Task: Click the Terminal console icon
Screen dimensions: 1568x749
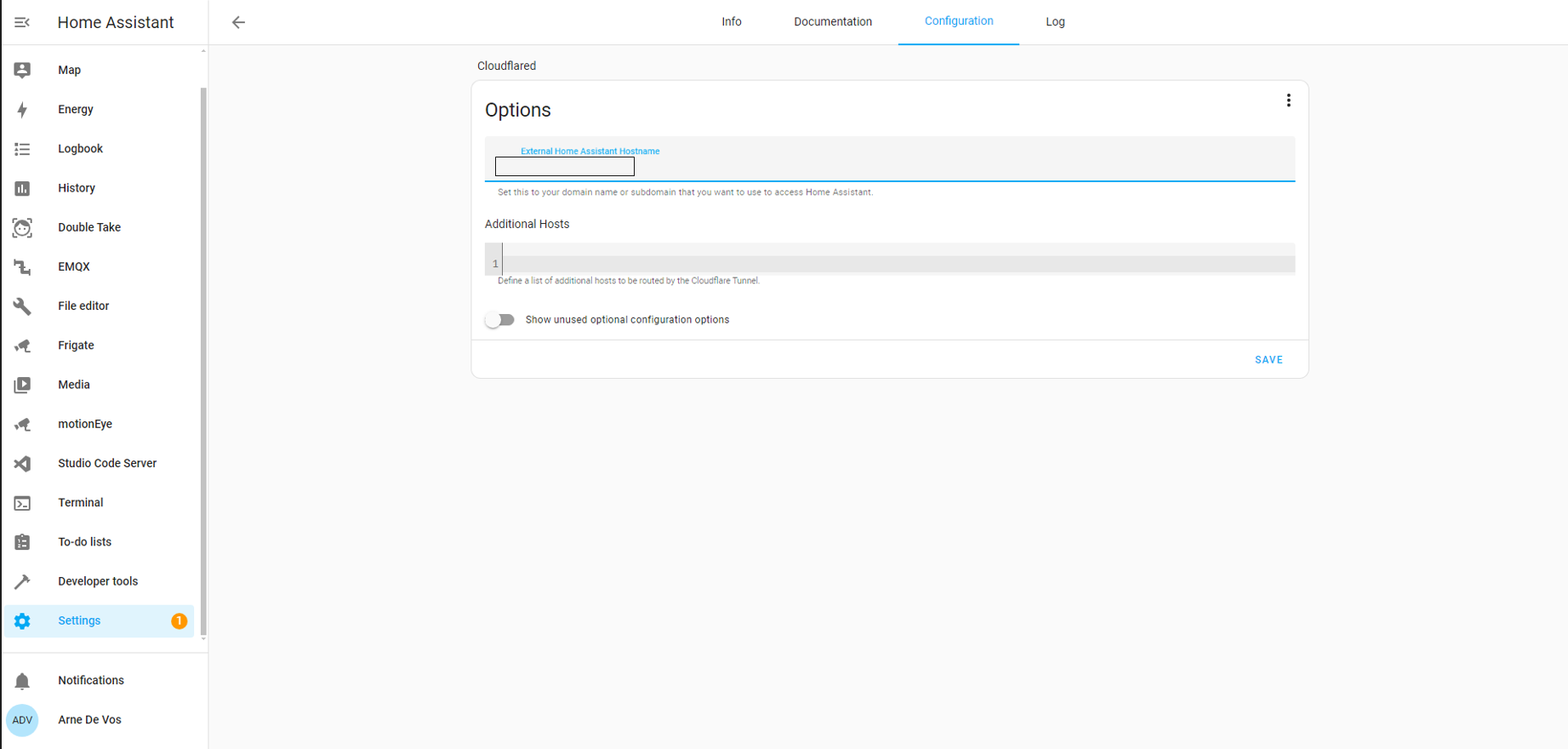Action: [x=22, y=503]
